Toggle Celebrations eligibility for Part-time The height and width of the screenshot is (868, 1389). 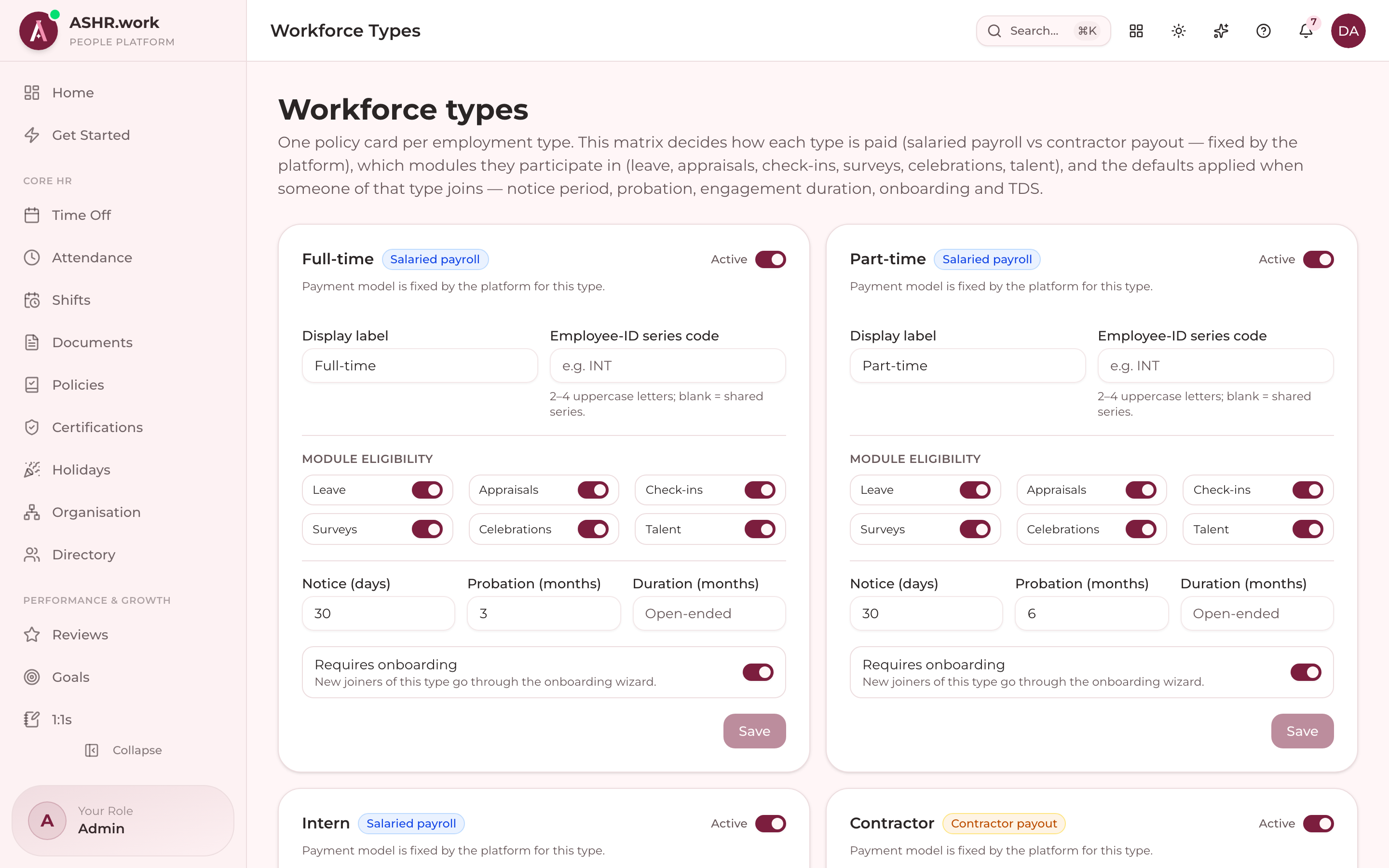1141,529
